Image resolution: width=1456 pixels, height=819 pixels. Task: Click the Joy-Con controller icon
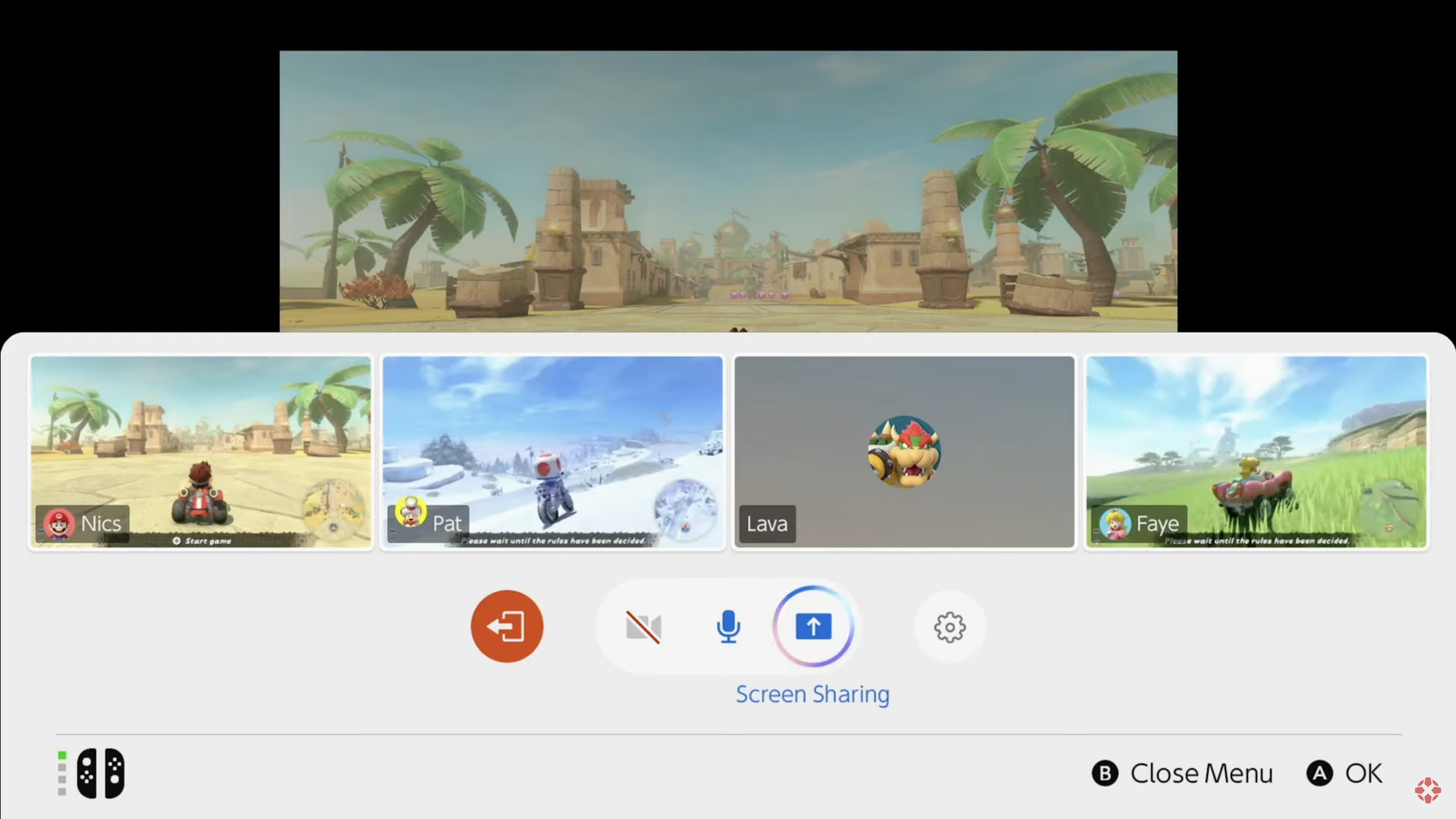101,773
